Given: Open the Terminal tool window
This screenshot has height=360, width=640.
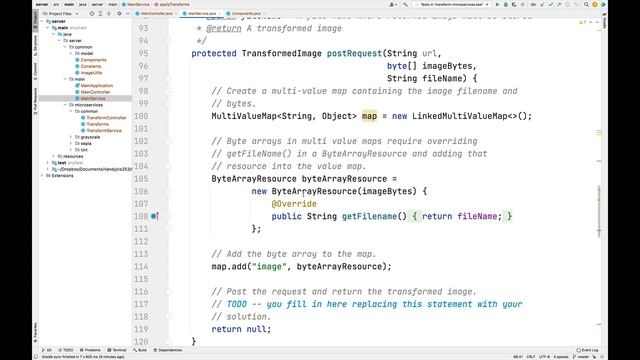Looking at the screenshot, I should [x=117, y=350].
